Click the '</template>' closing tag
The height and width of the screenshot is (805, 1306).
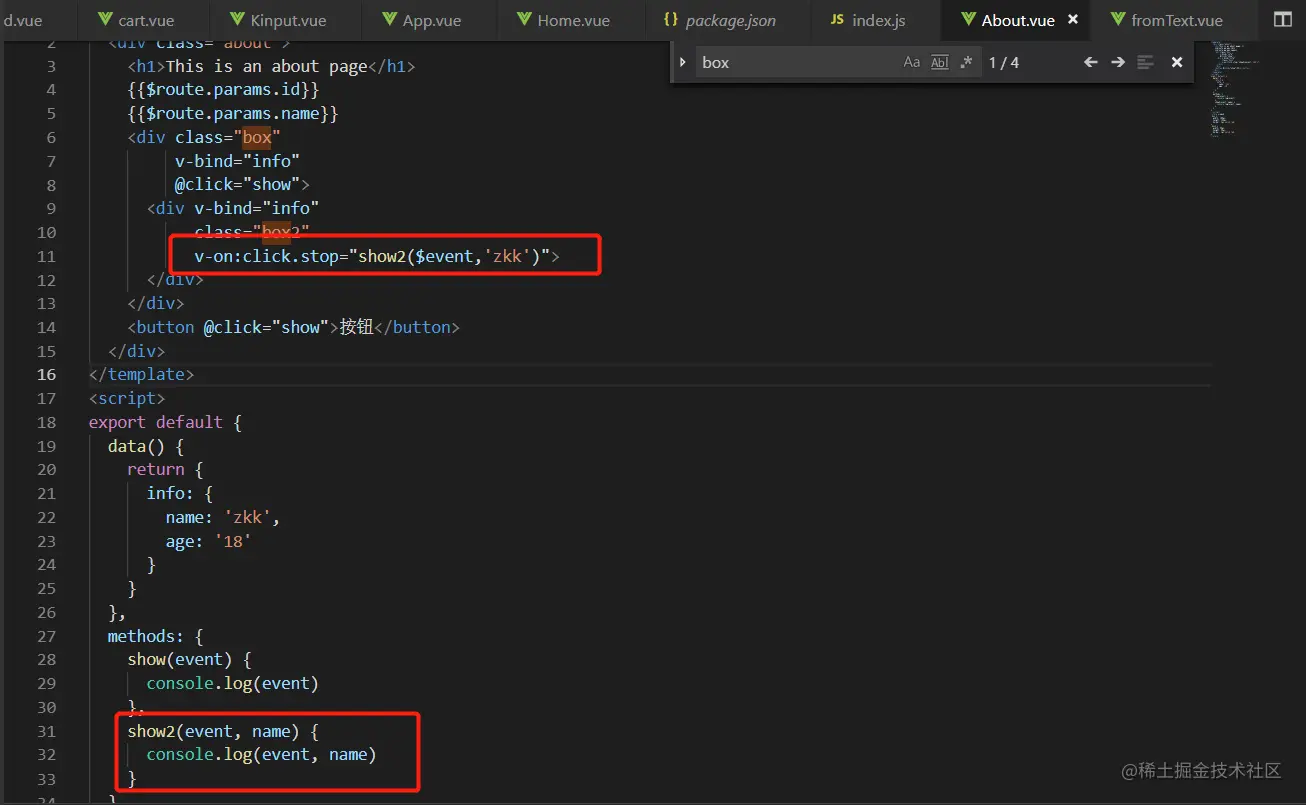[141, 374]
